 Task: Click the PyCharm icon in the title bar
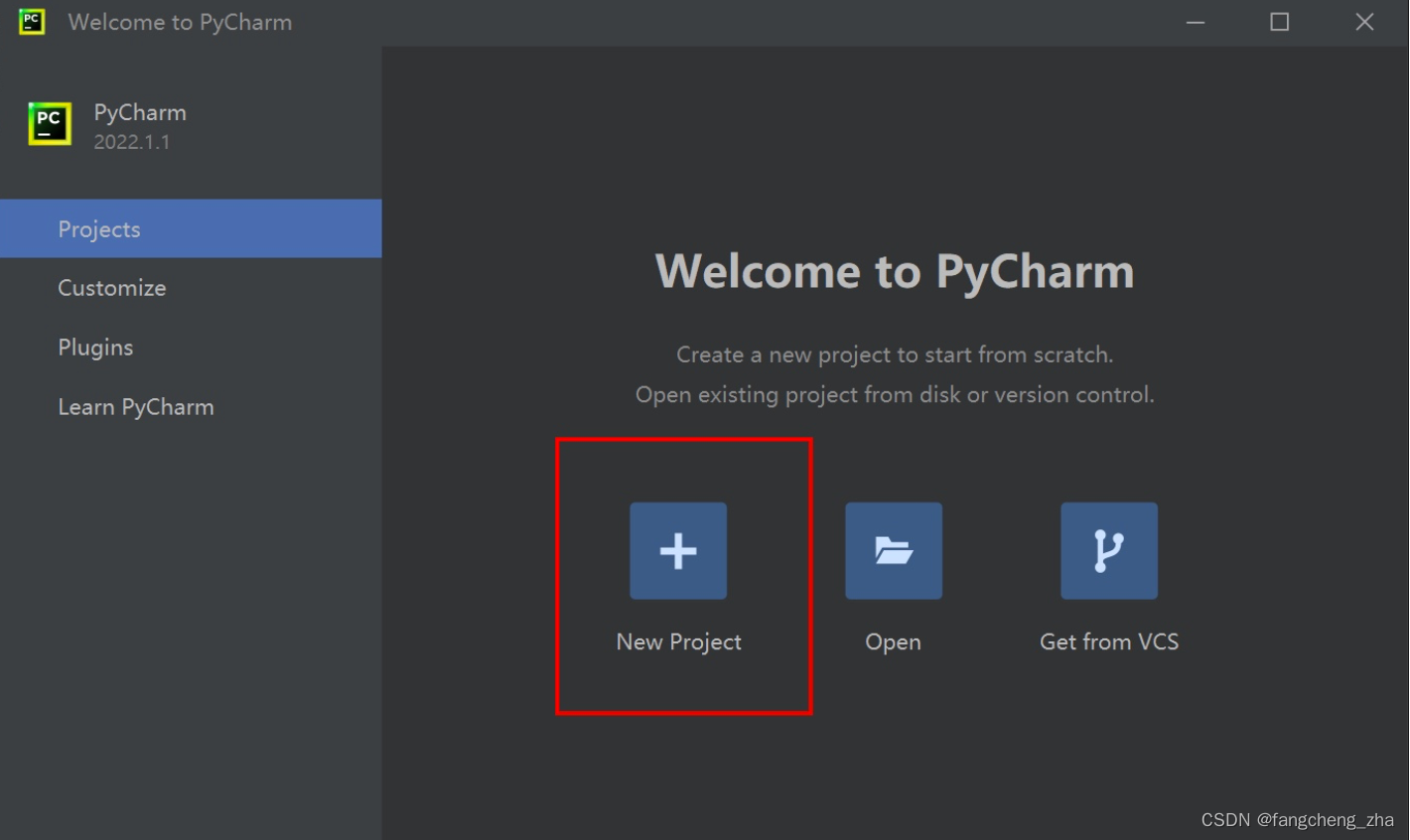[32, 22]
